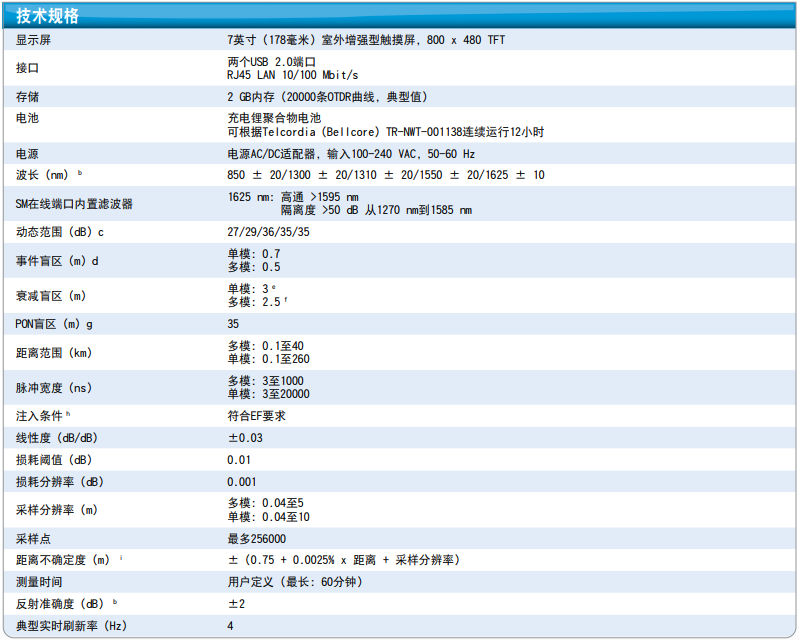Click the 技术规格 header title
The image size is (799, 640).
click(48, 15)
